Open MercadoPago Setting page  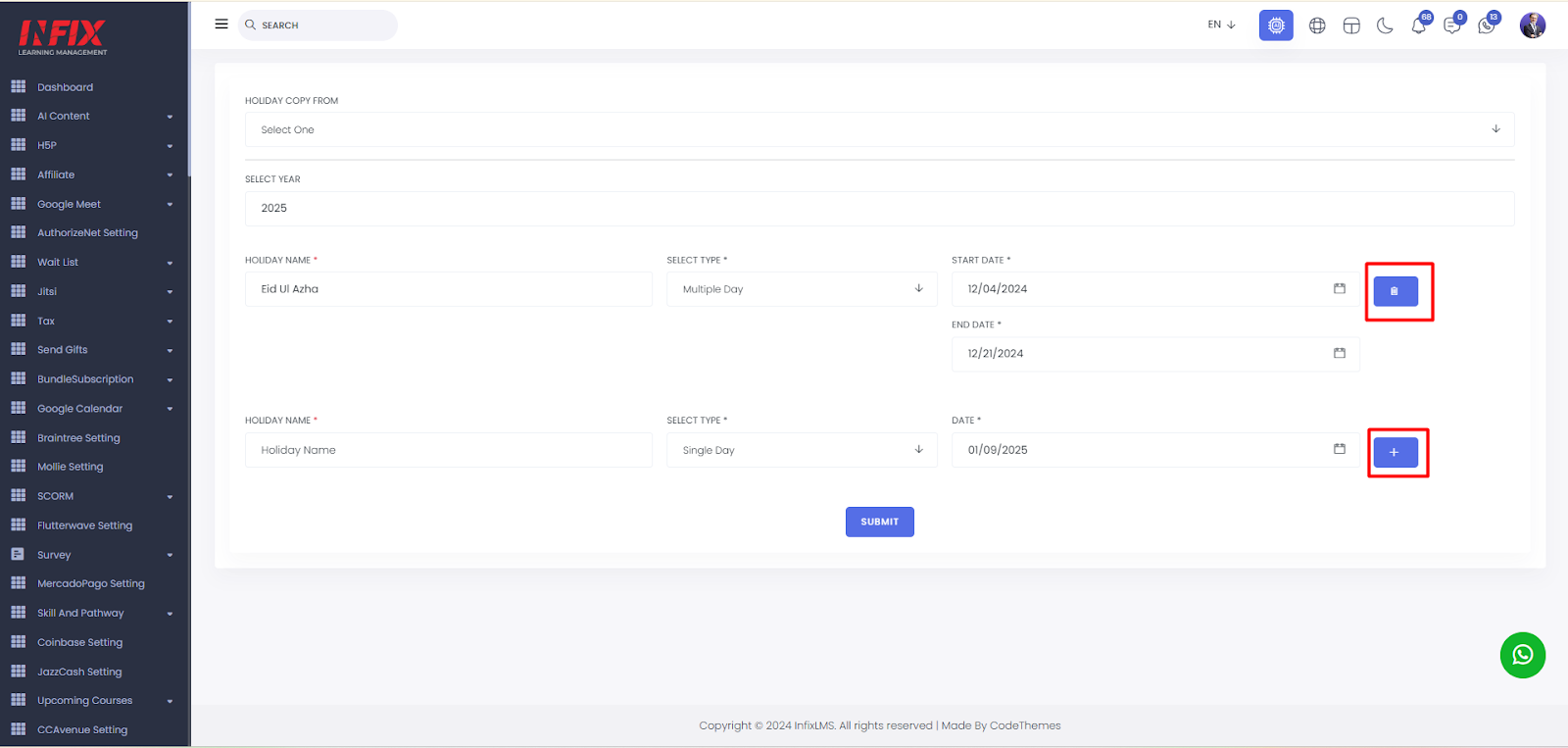90,583
